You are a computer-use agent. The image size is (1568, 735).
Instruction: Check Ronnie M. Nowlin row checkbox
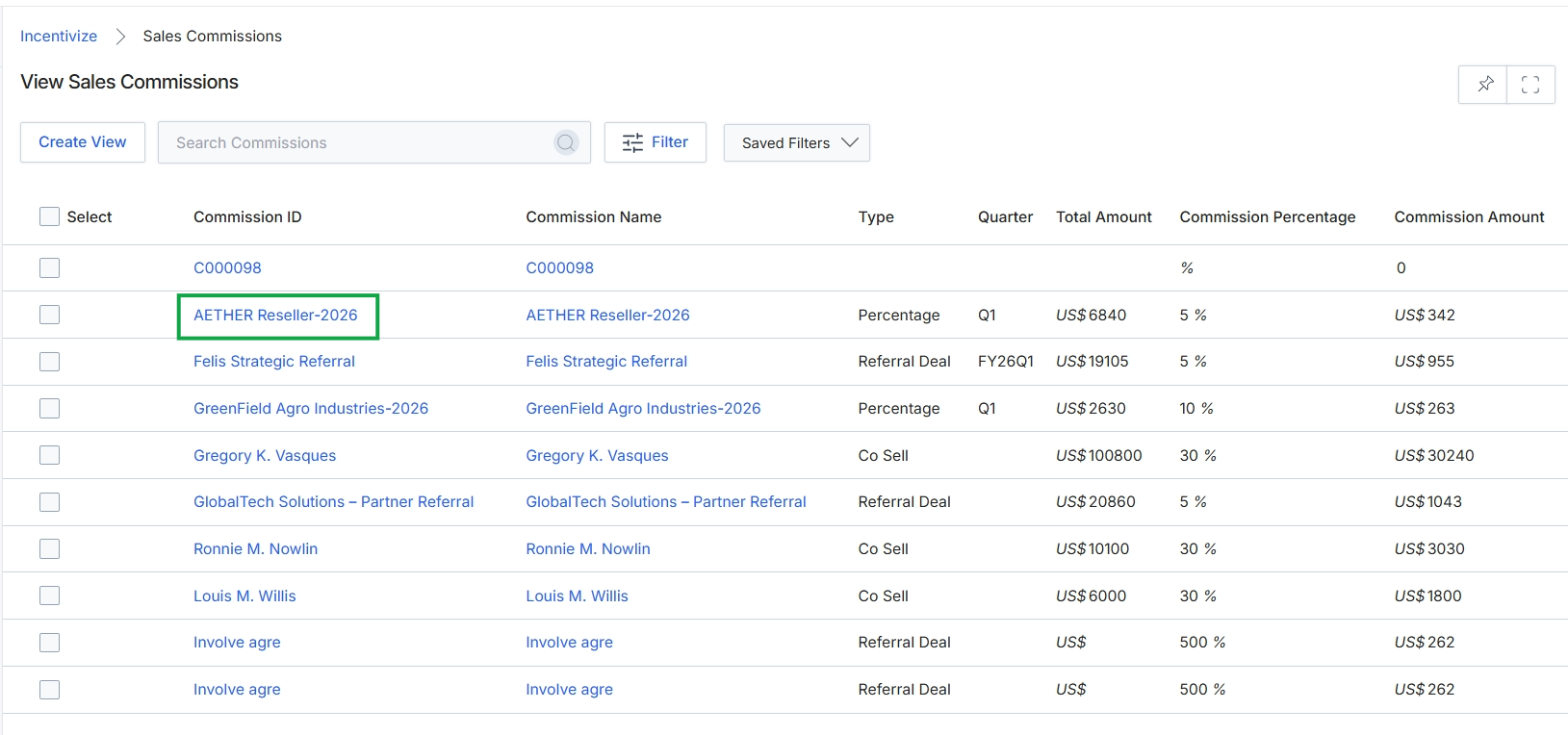[49, 548]
